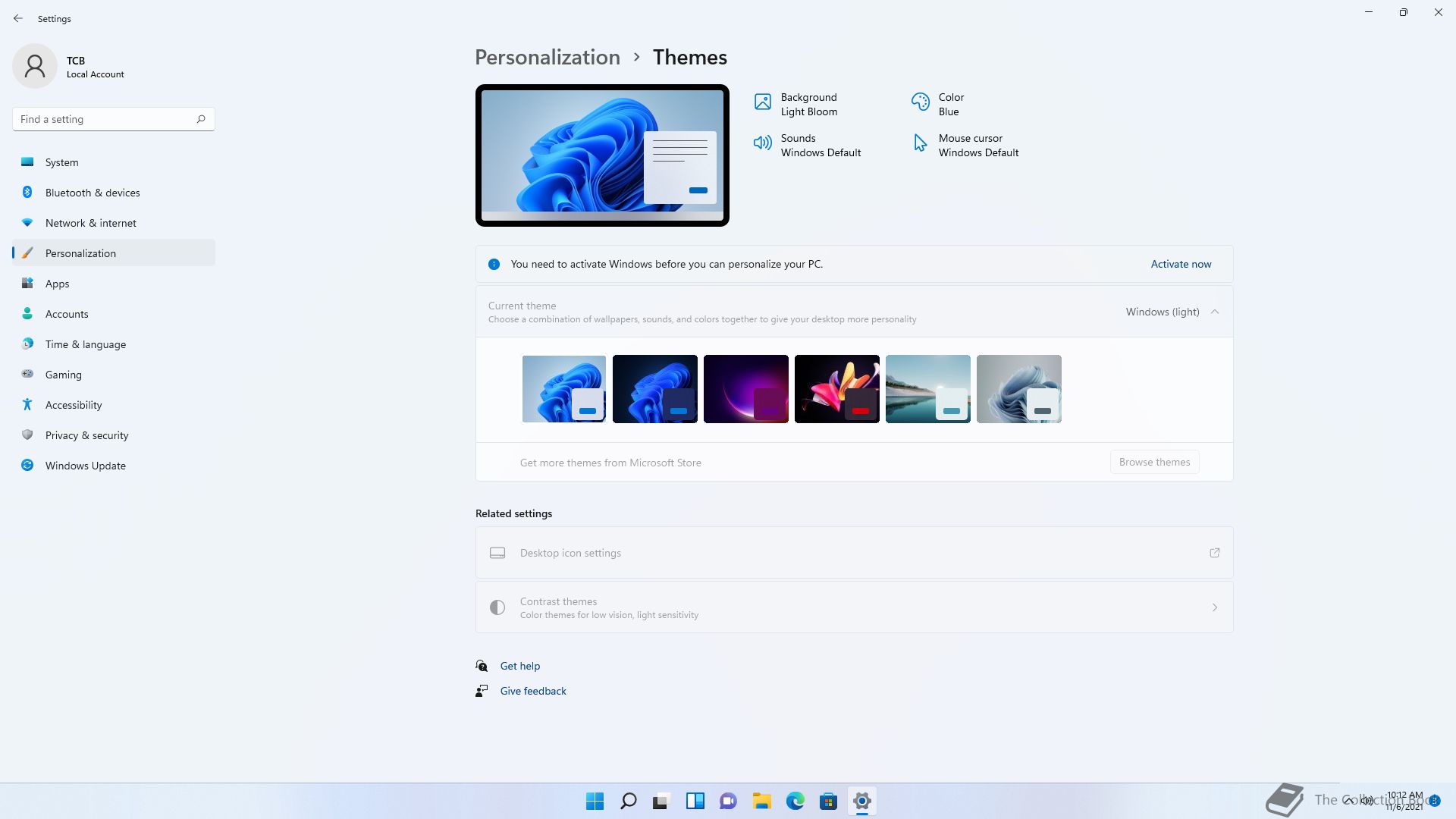The height and width of the screenshot is (819, 1456).
Task: Click the search magnifier in Find a setting
Action: click(x=201, y=119)
